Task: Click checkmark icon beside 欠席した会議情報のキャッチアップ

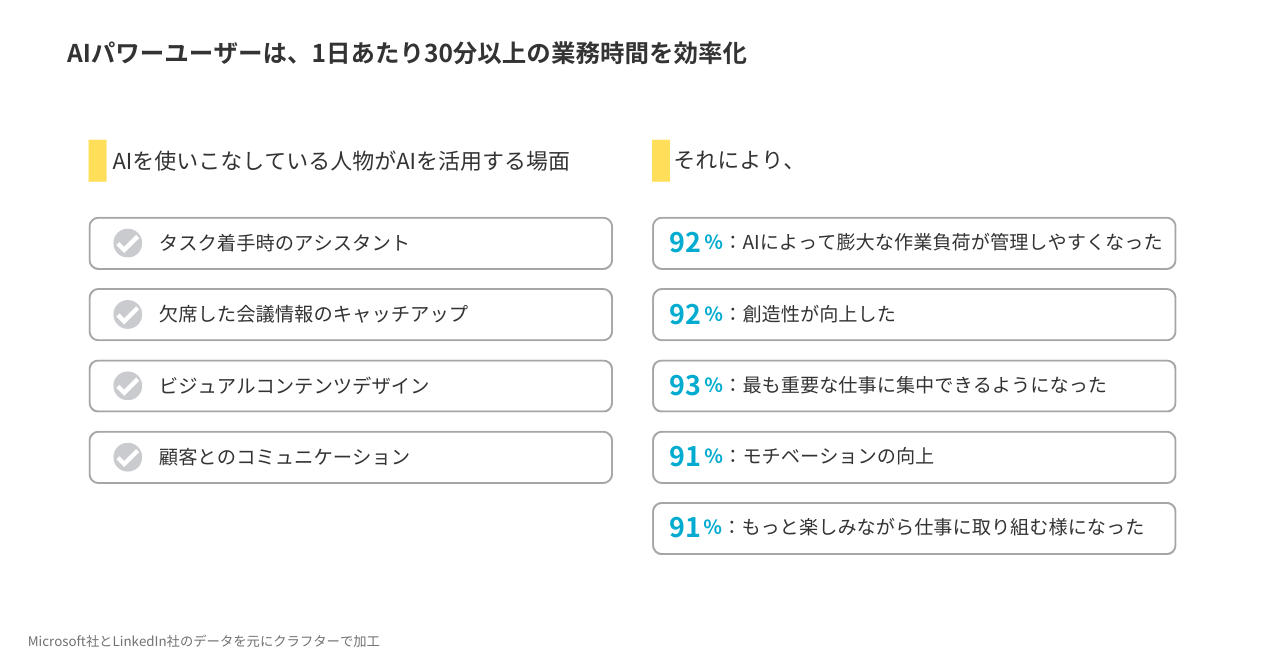Action: click(127, 314)
